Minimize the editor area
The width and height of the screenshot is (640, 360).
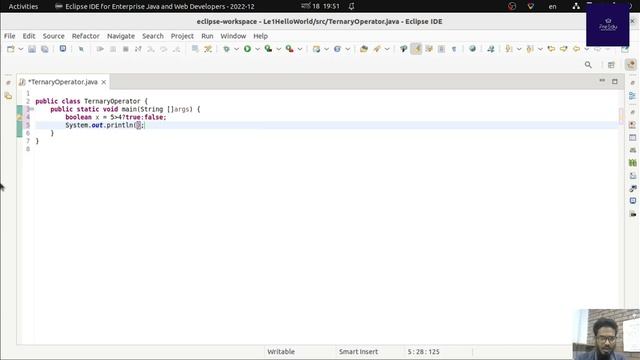(x=602, y=81)
